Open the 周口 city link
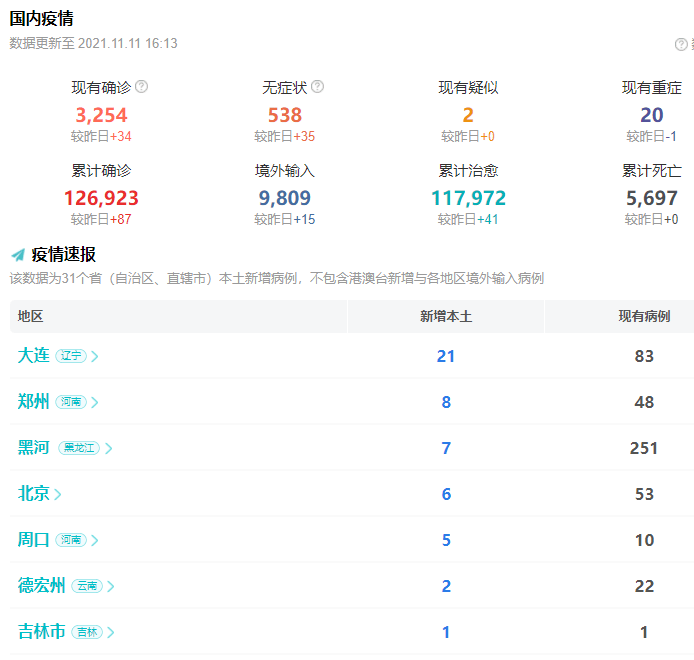Screen dimensions: 694x660 (x=33, y=540)
